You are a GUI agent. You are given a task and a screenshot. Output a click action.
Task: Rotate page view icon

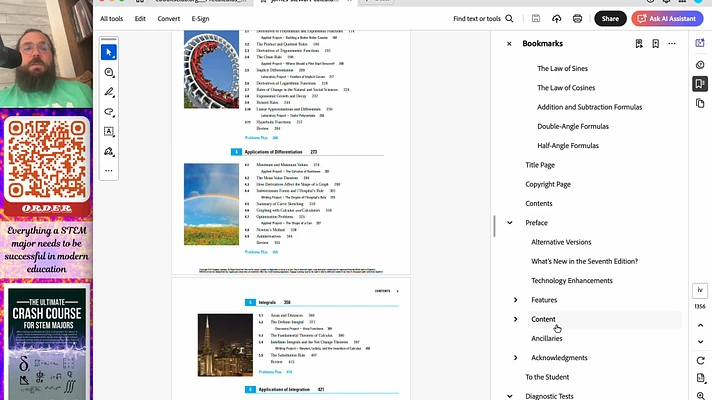pos(700,360)
